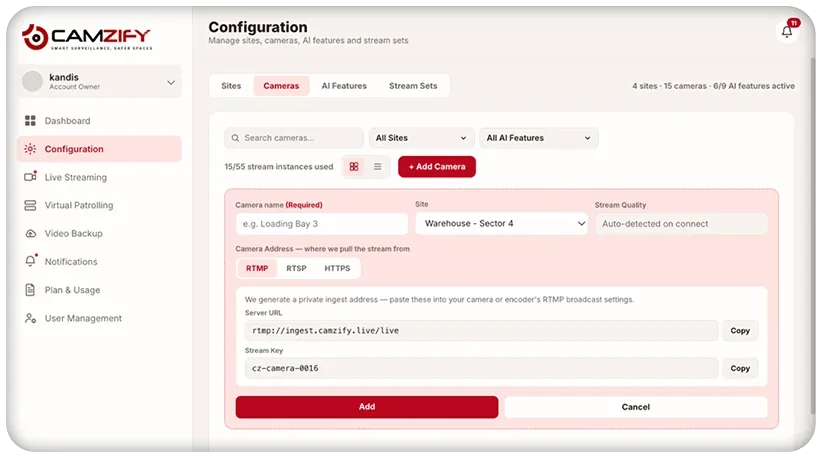Viewport: 821px width, 462px height.
Task: Switch to list view of cameras
Action: click(x=378, y=167)
